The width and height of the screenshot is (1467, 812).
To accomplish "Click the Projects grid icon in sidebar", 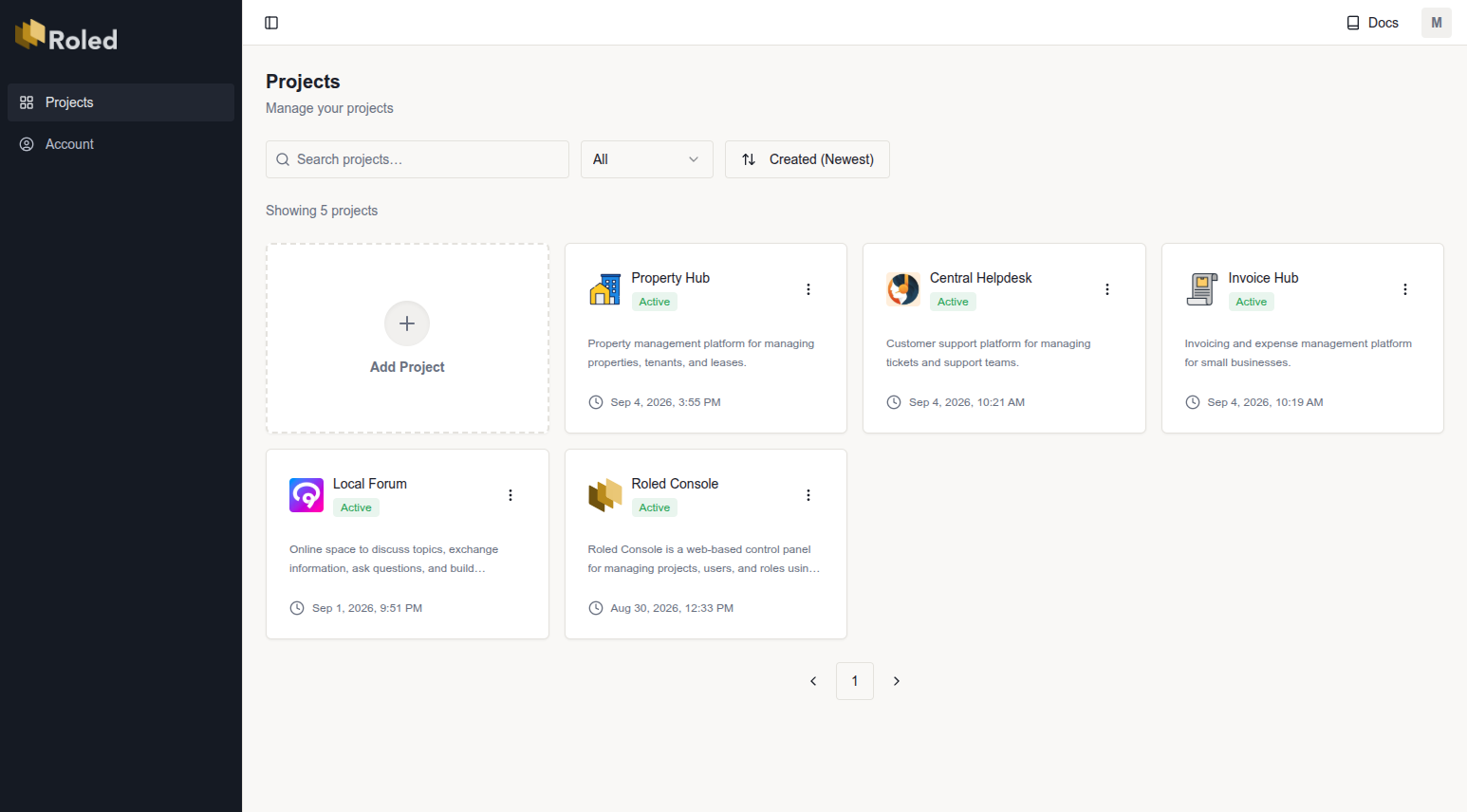I will pyautogui.click(x=27, y=102).
